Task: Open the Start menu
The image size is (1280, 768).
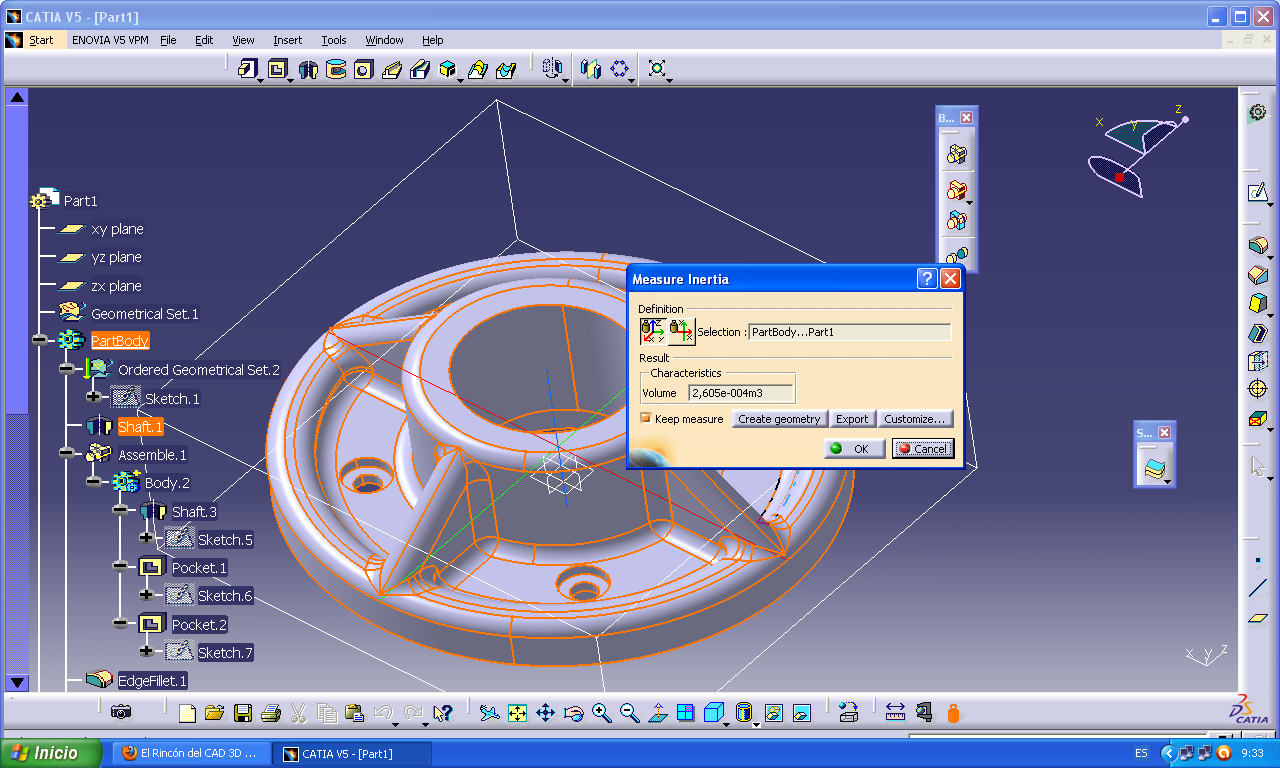Action: coord(41,40)
